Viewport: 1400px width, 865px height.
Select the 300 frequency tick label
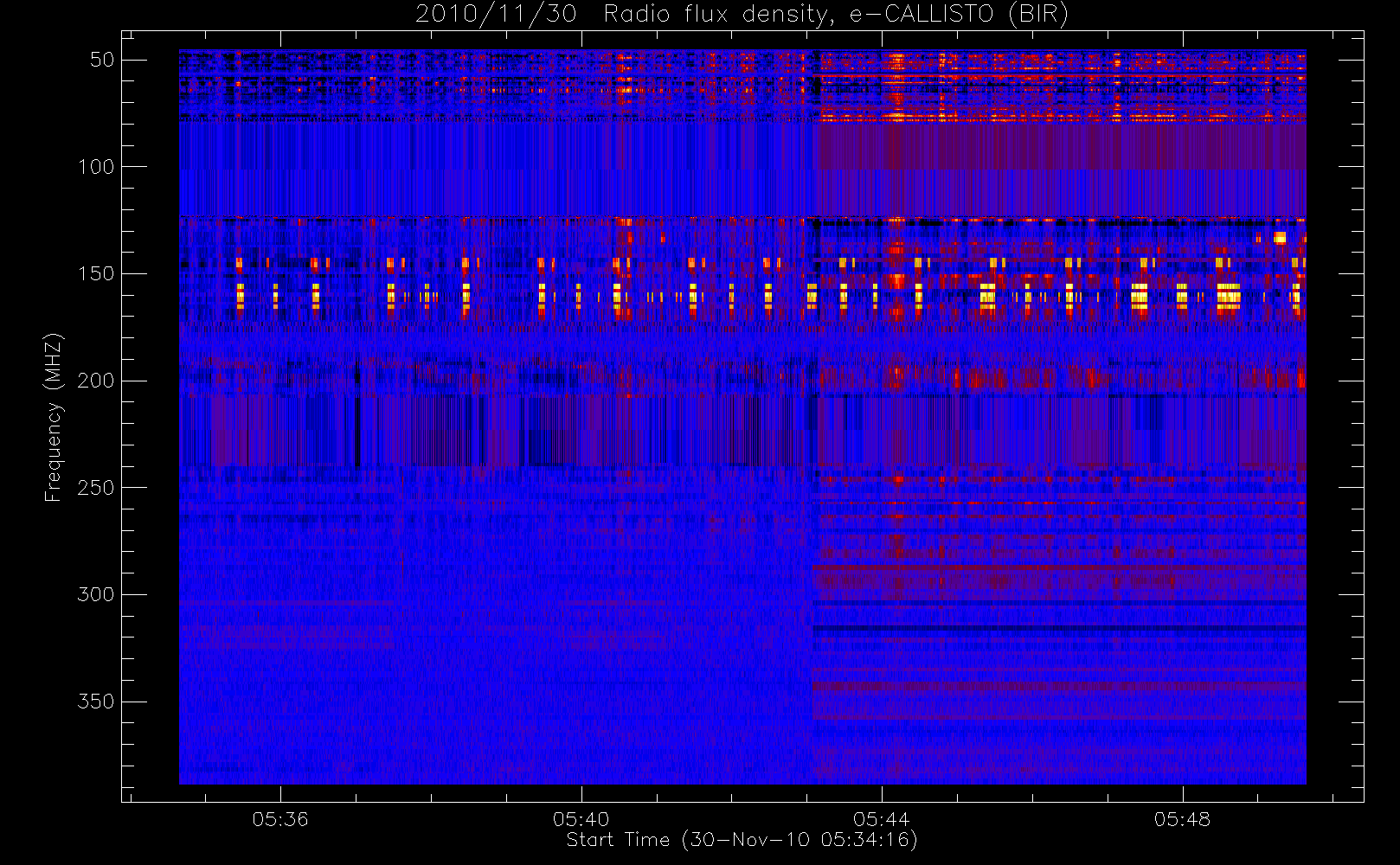pyautogui.click(x=96, y=594)
